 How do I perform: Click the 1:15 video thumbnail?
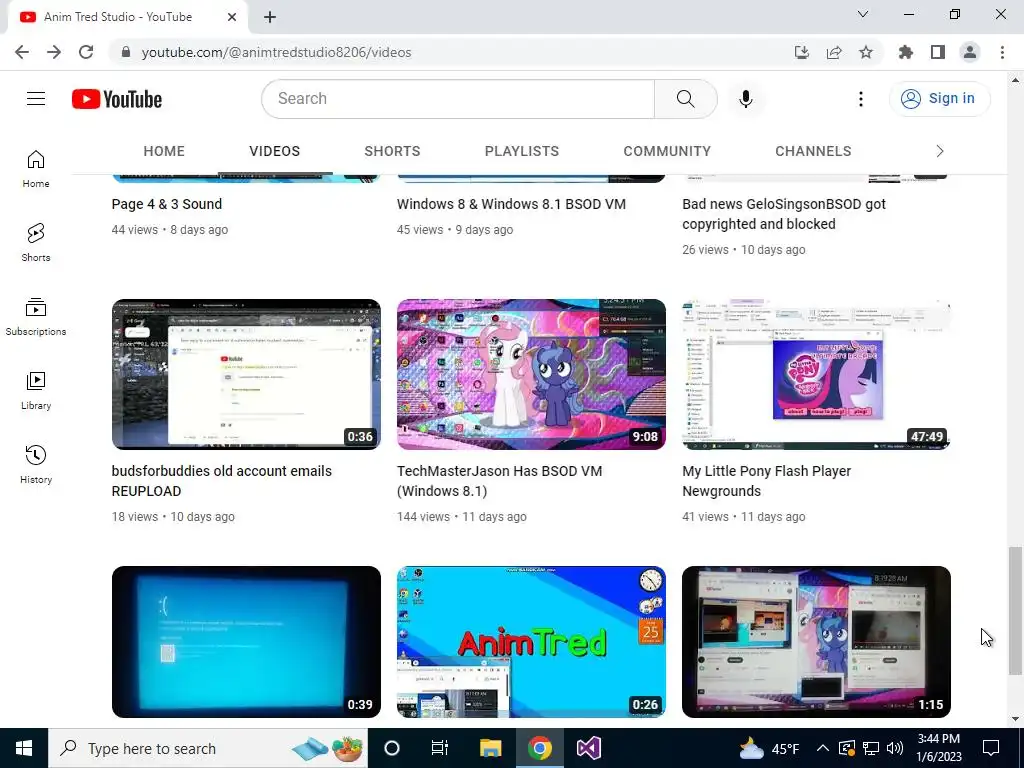[x=816, y=641]
